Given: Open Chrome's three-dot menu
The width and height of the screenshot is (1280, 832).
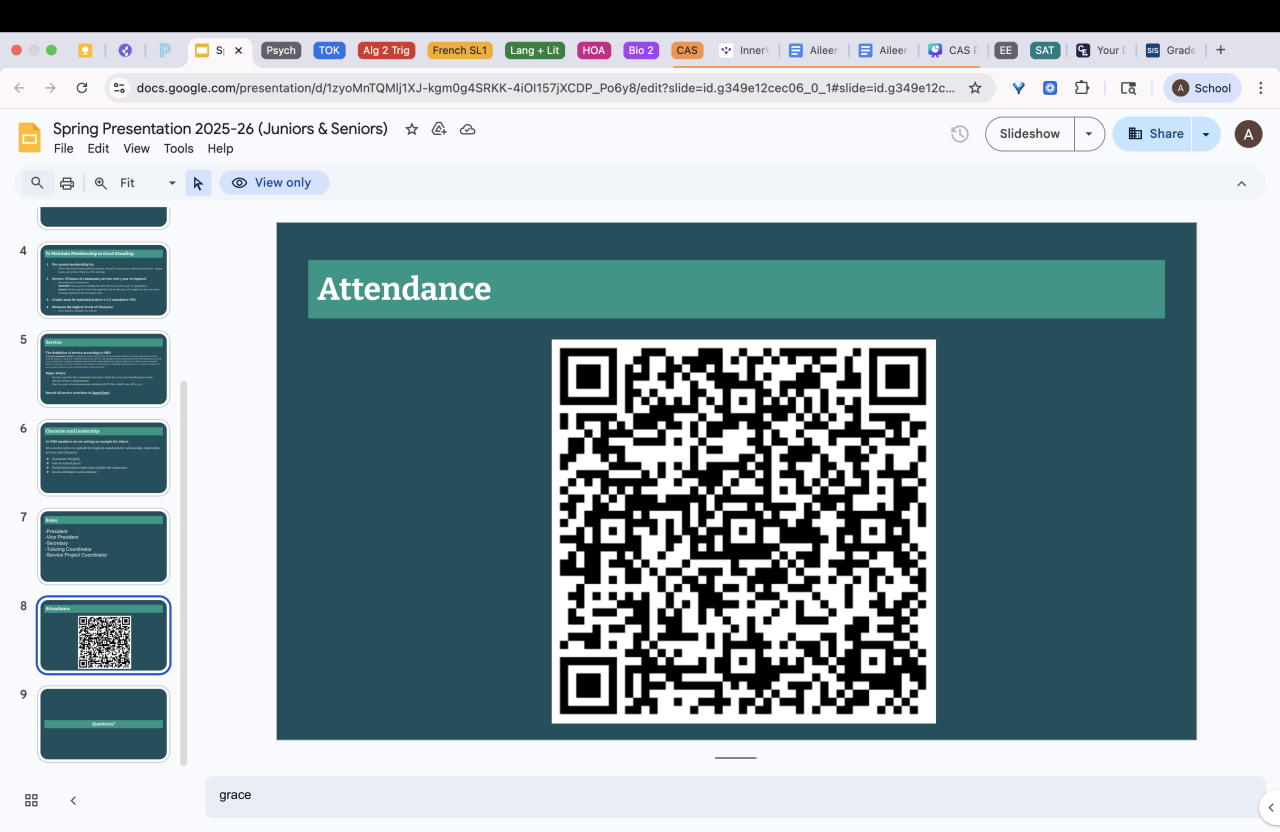Looking at the screenshot, I should pos(1261,88).
